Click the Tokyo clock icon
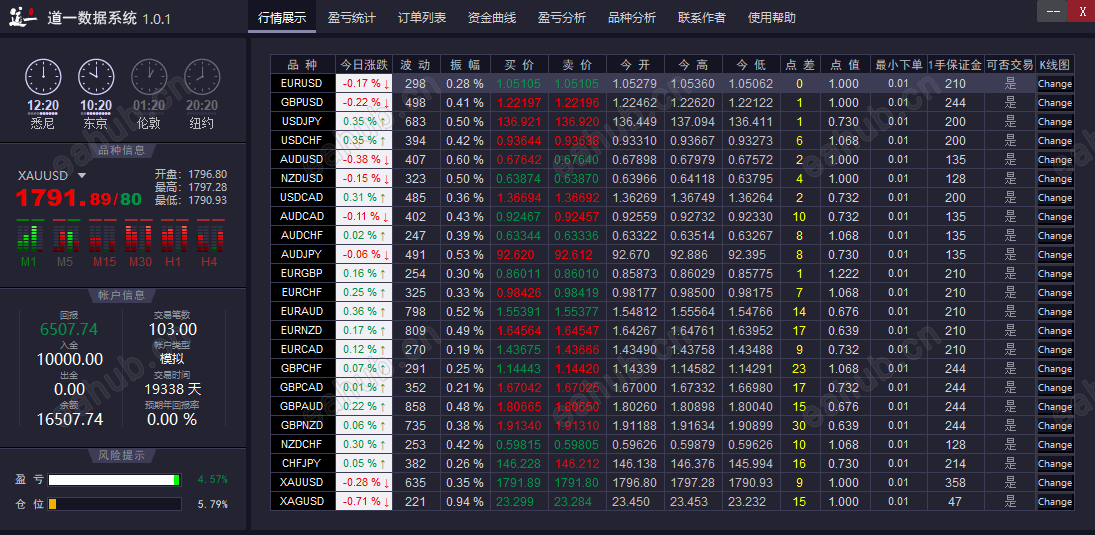The width and height of the screenshot is (1095, 535). point(96,77)
